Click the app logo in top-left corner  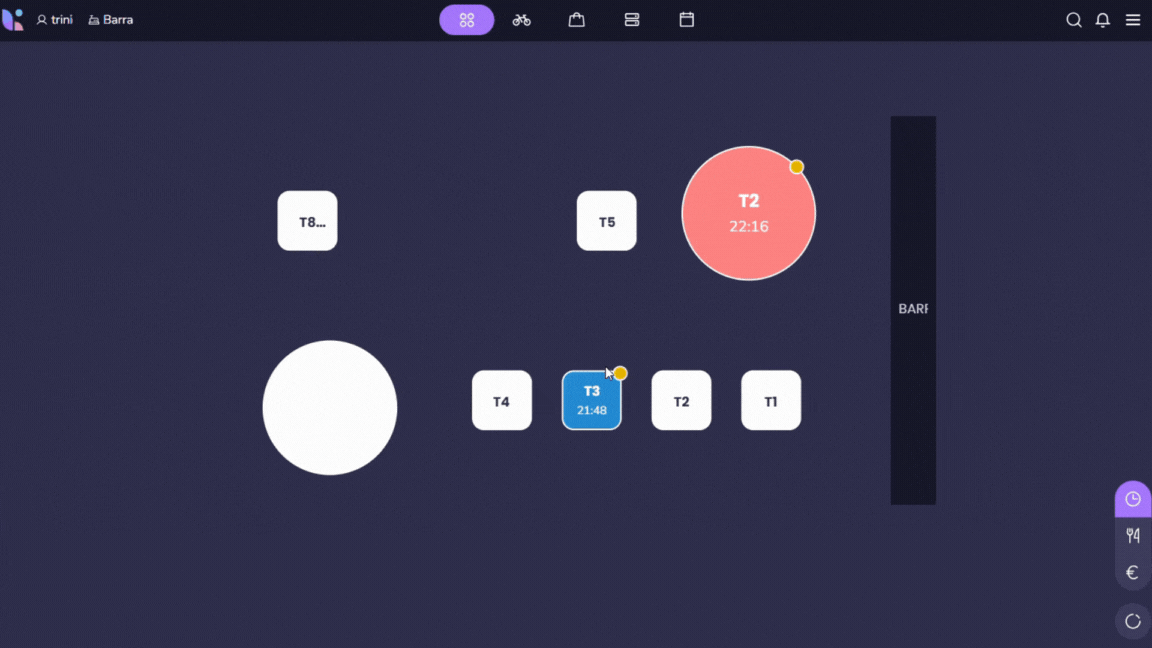(12, 20)
